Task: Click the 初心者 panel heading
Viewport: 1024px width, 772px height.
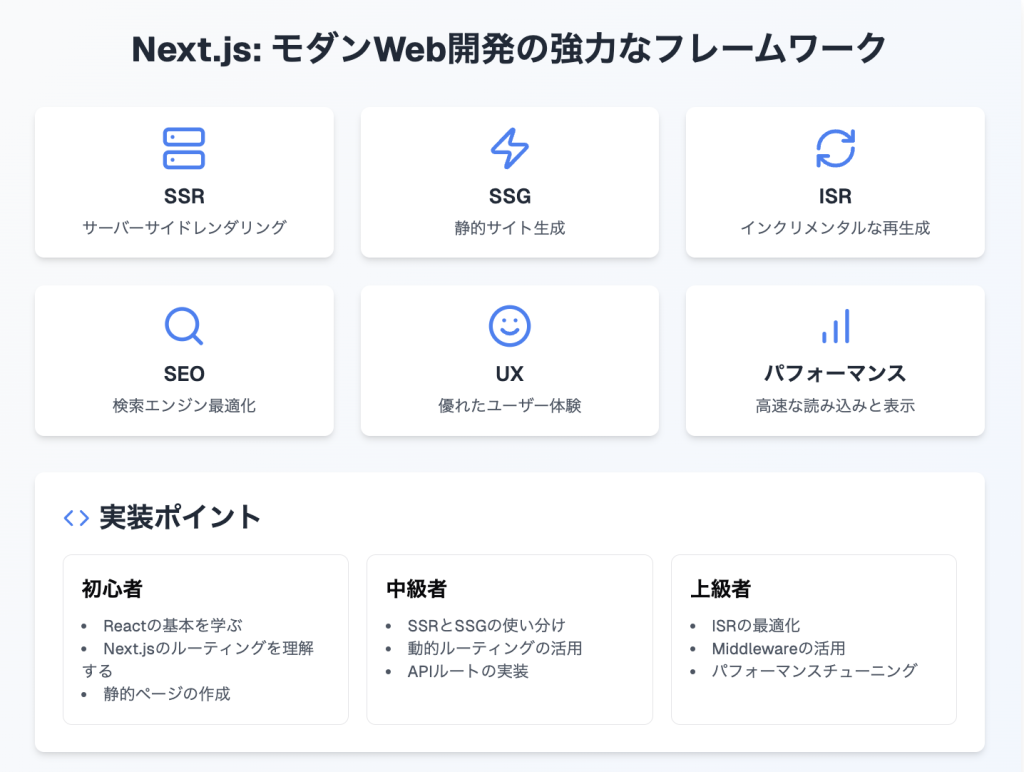Action: 112,589
